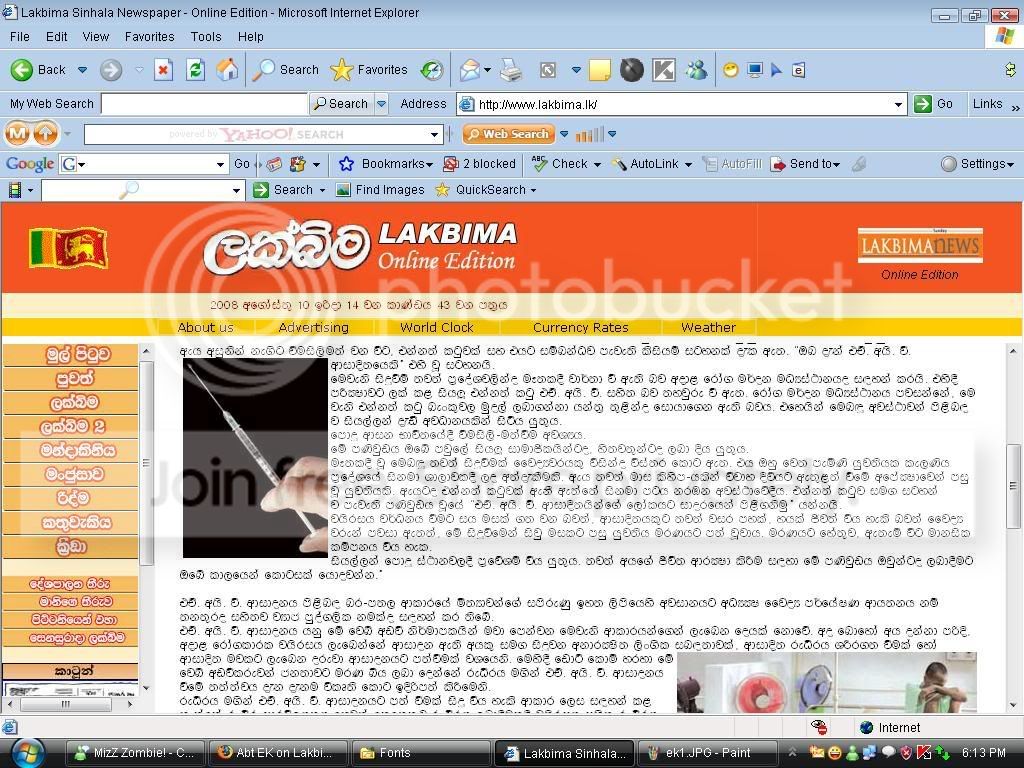Expand the My Web Search button dropdown arrow
This screenshot has width=1024, height=768.
(x=381, y=104)
